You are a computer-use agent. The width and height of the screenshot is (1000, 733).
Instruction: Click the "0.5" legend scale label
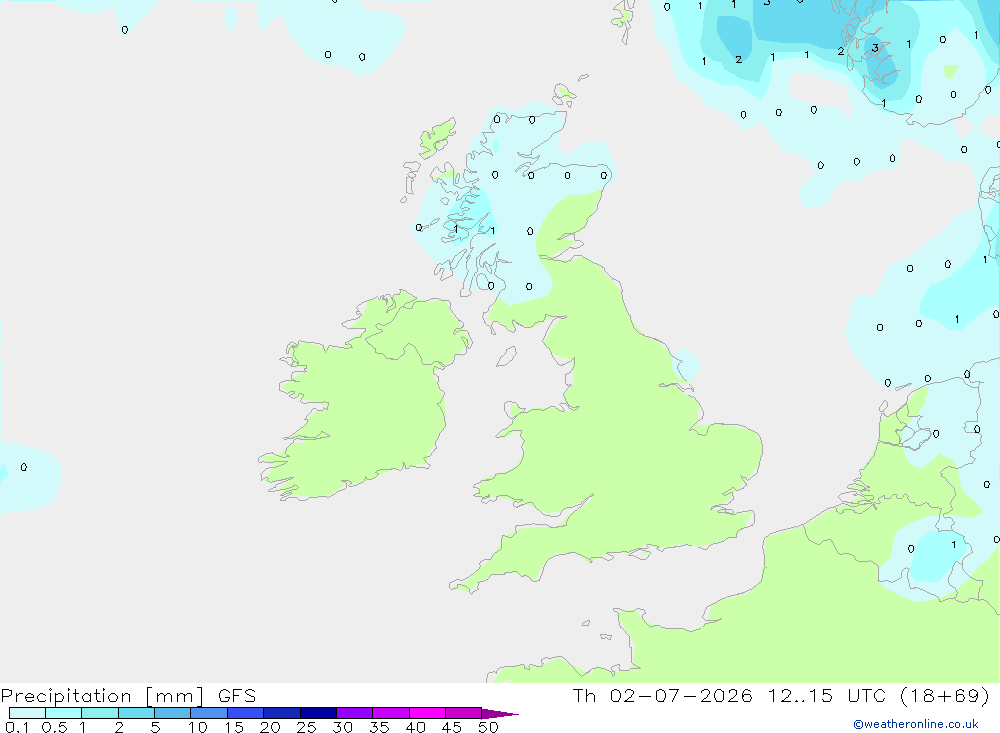pyautogui.click(x=54, y=727)
